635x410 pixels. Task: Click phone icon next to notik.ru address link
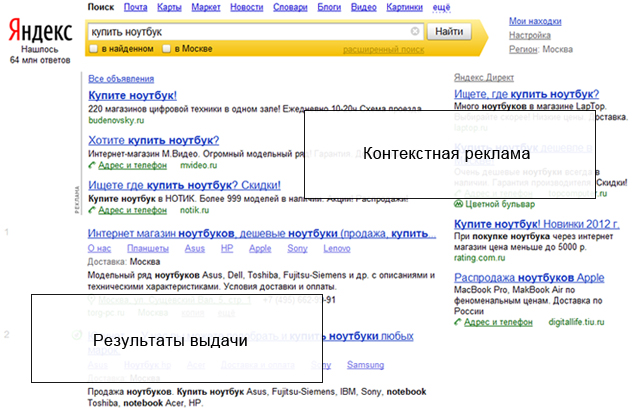click(x=92, y=210)
